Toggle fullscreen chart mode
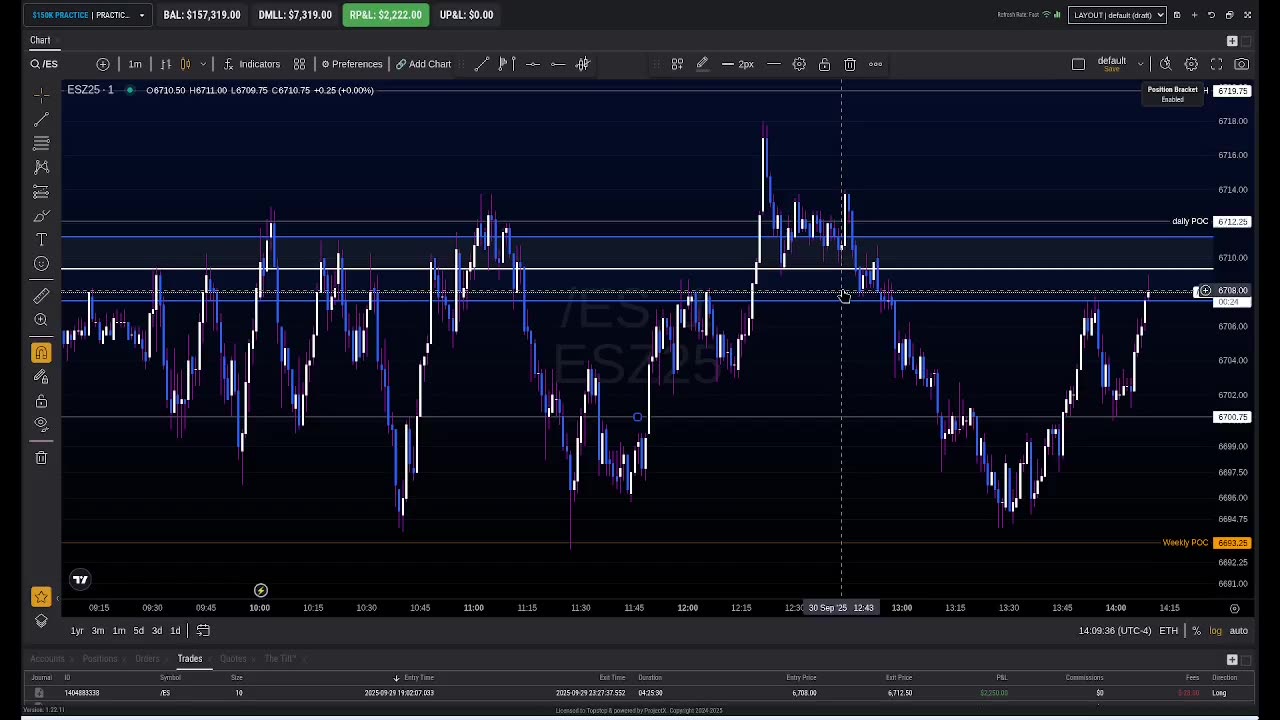The width and height of the screenshot is (1280, 720). click(x=1216, y=64)
